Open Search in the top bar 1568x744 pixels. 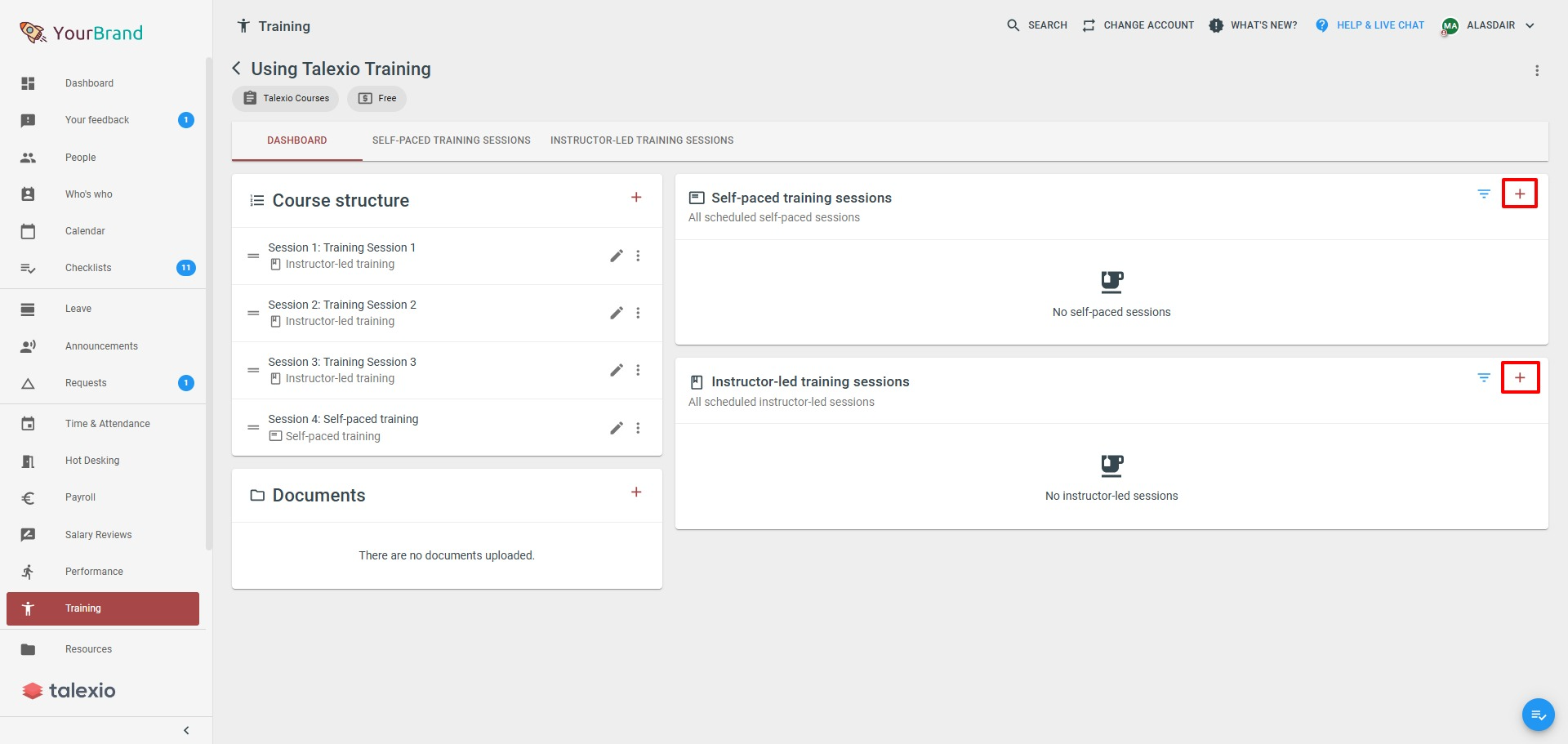pos(1037,25)
